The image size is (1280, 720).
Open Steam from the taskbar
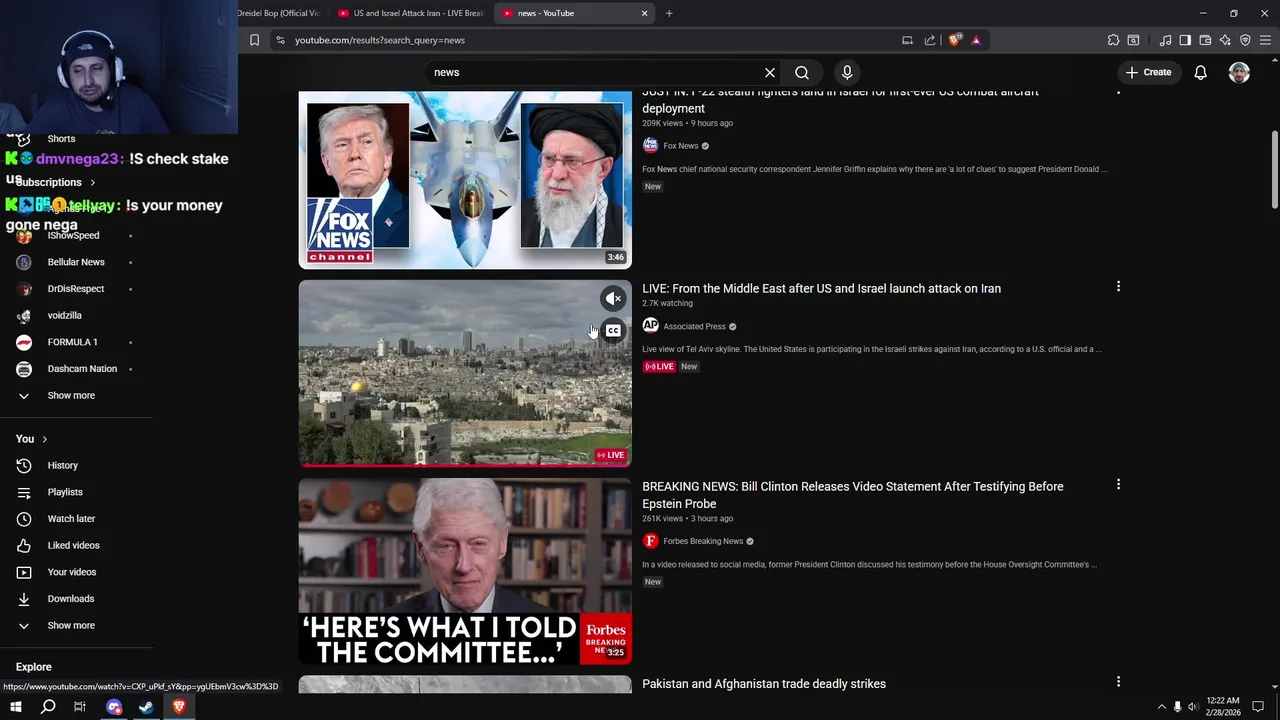click(x=146, y=707)
